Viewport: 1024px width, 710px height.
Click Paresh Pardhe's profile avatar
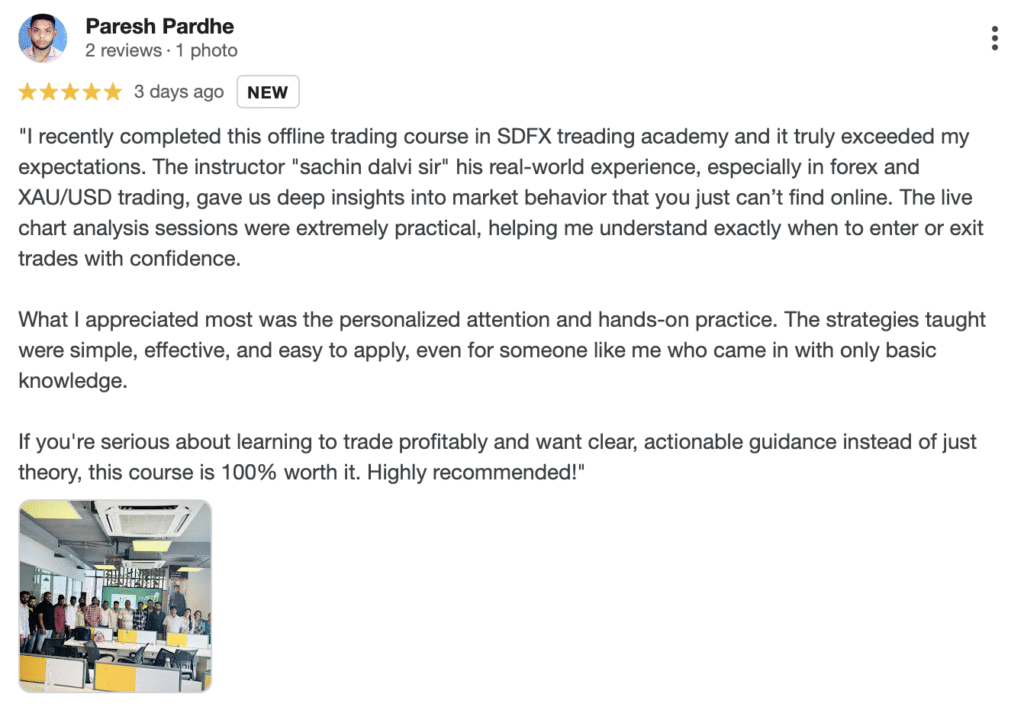pos(43,38)
